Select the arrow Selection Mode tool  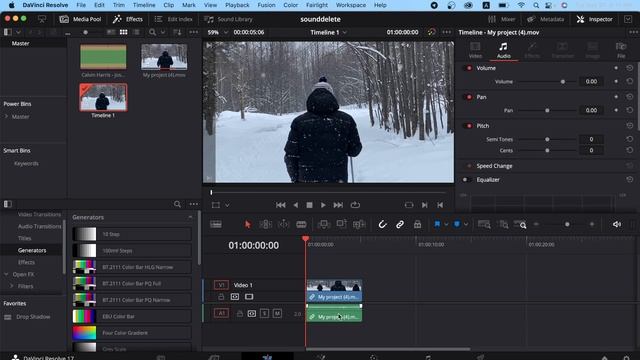[247, 224]
